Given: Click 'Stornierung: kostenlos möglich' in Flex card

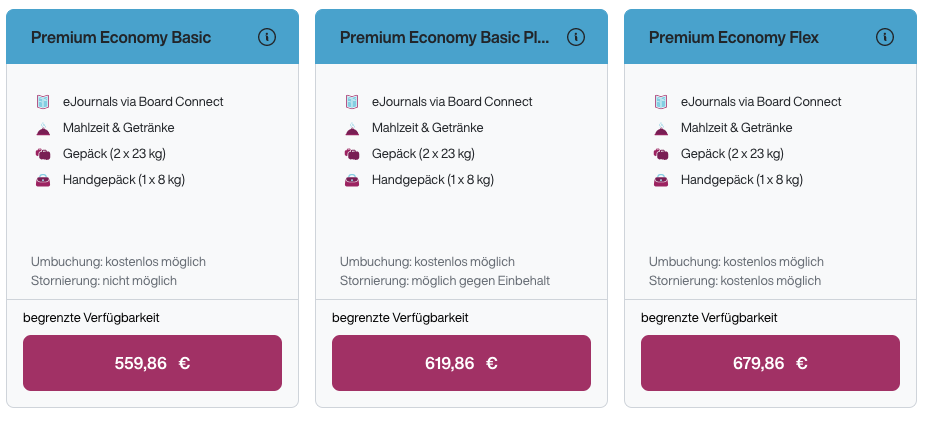Looking at the screenshot, I should click(x=735, y=281).
